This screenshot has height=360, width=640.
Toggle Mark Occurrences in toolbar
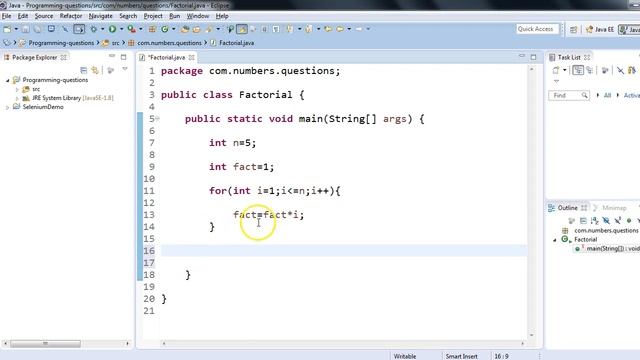(x=242, y=29)
